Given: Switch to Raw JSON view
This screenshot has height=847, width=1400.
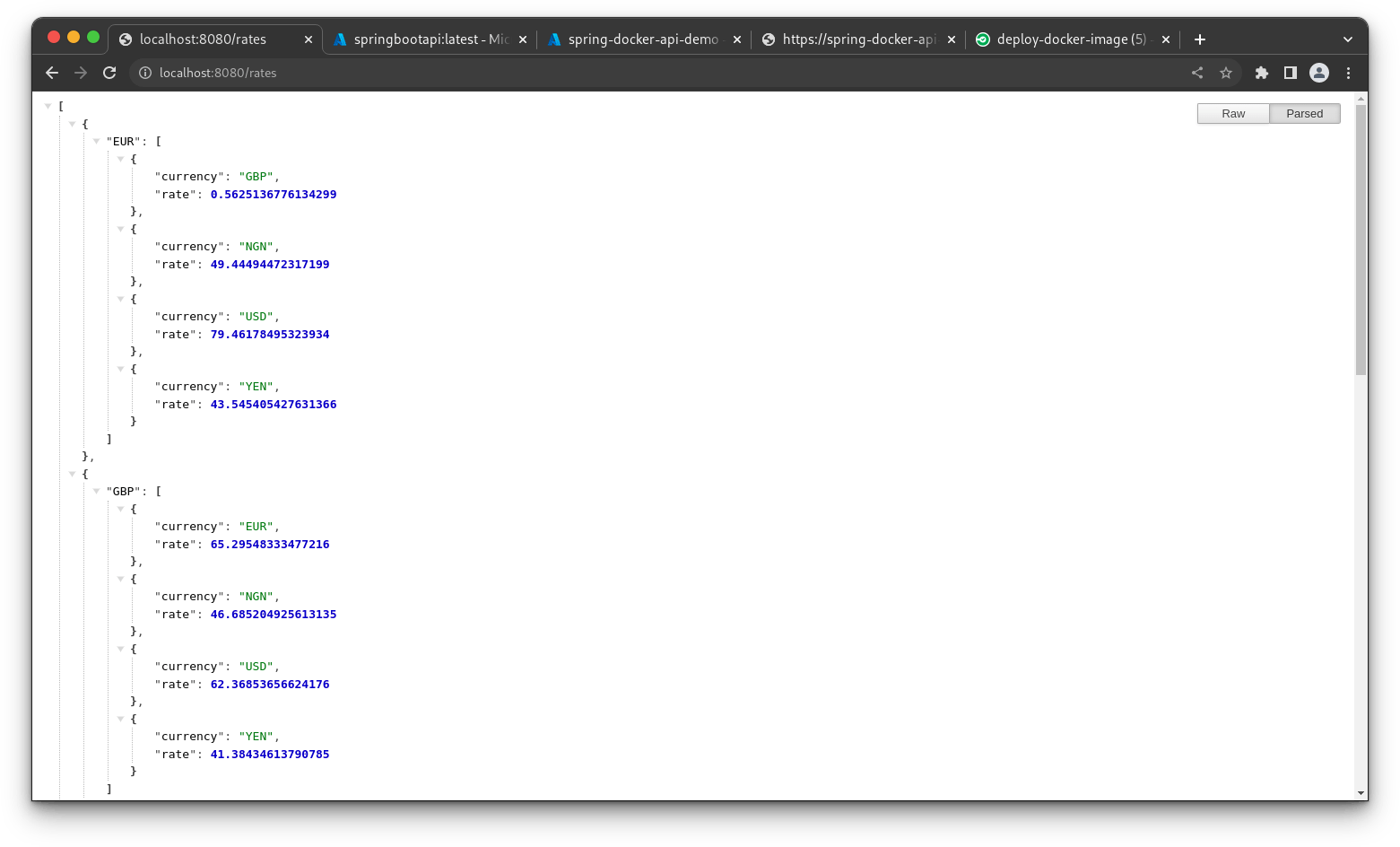Looking at the screenshot, I should coord(1232,113).
